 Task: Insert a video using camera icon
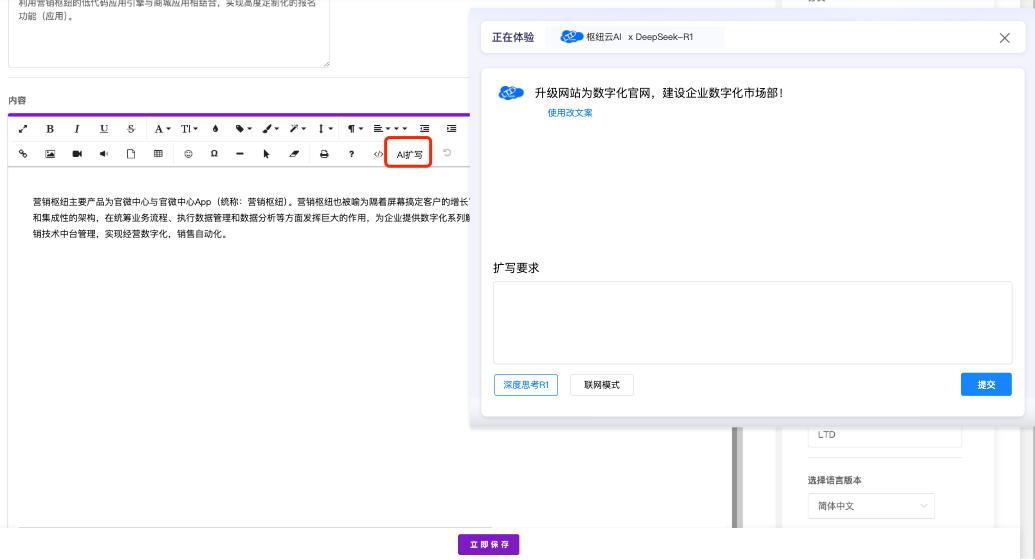[77, 154]
